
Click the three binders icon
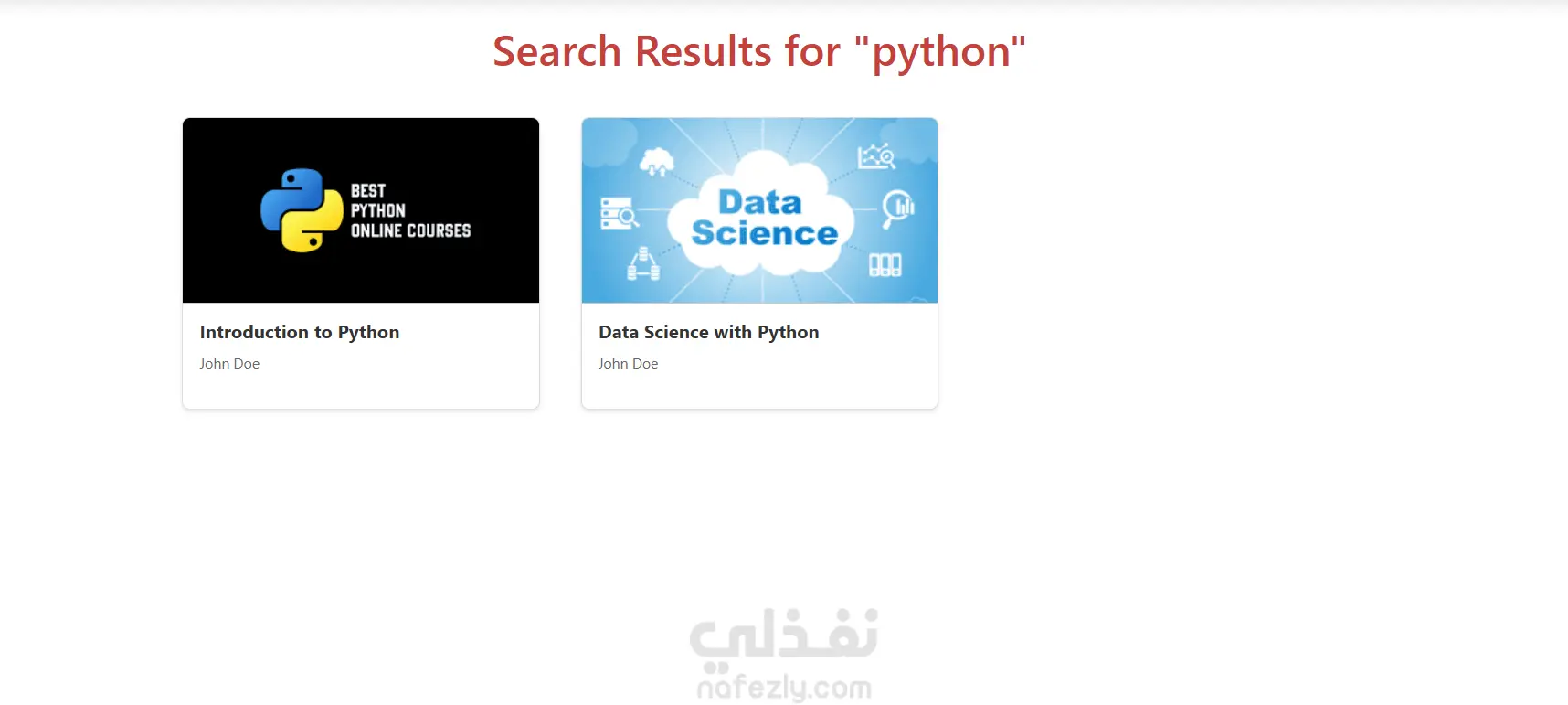click(885, 265)
